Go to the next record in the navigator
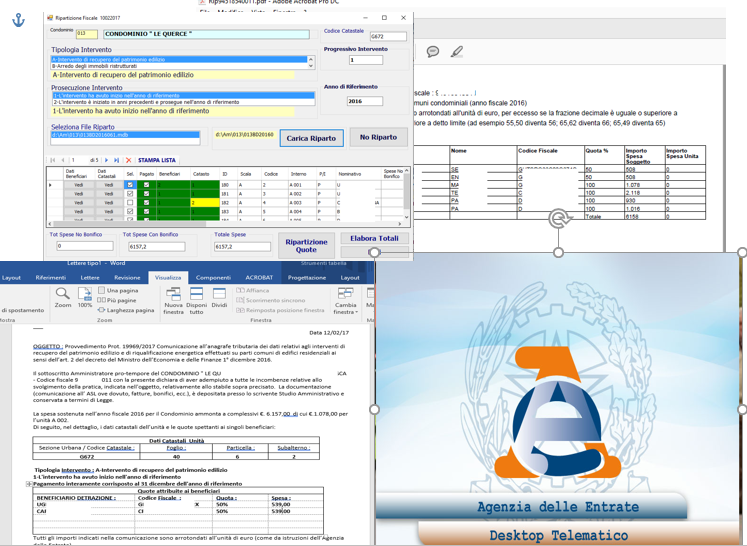Screen dimensions: 747x546 coord(106,160)
